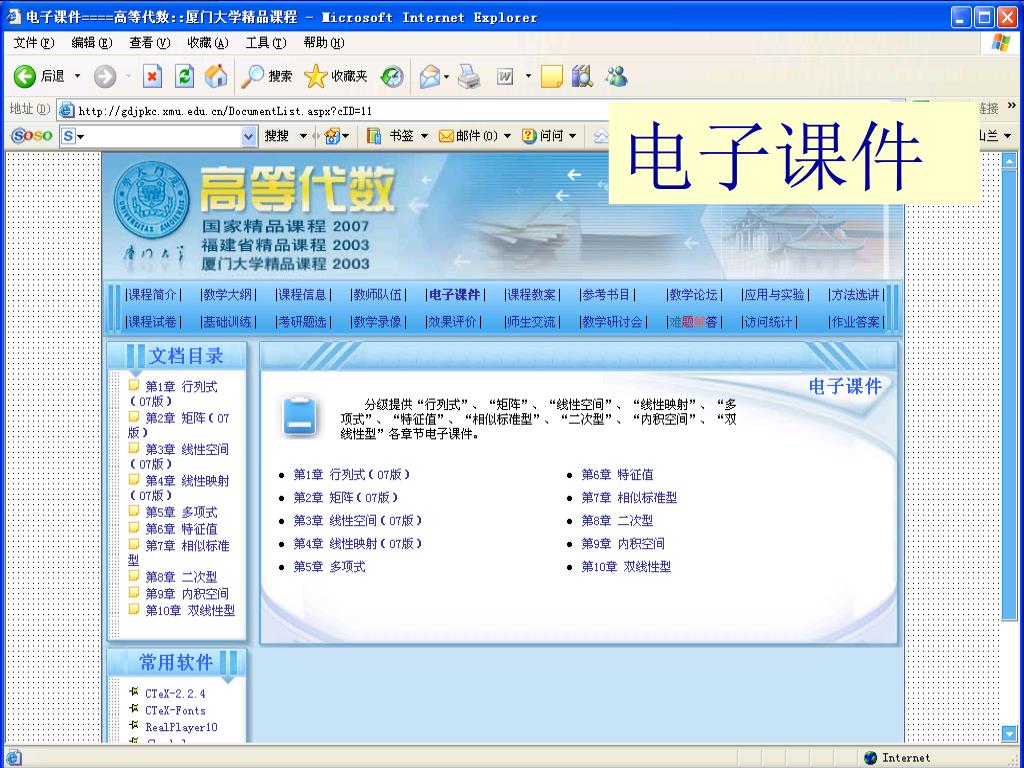
Task: Go to 课程简介 in navigation bar
Action: coord(153,295)
